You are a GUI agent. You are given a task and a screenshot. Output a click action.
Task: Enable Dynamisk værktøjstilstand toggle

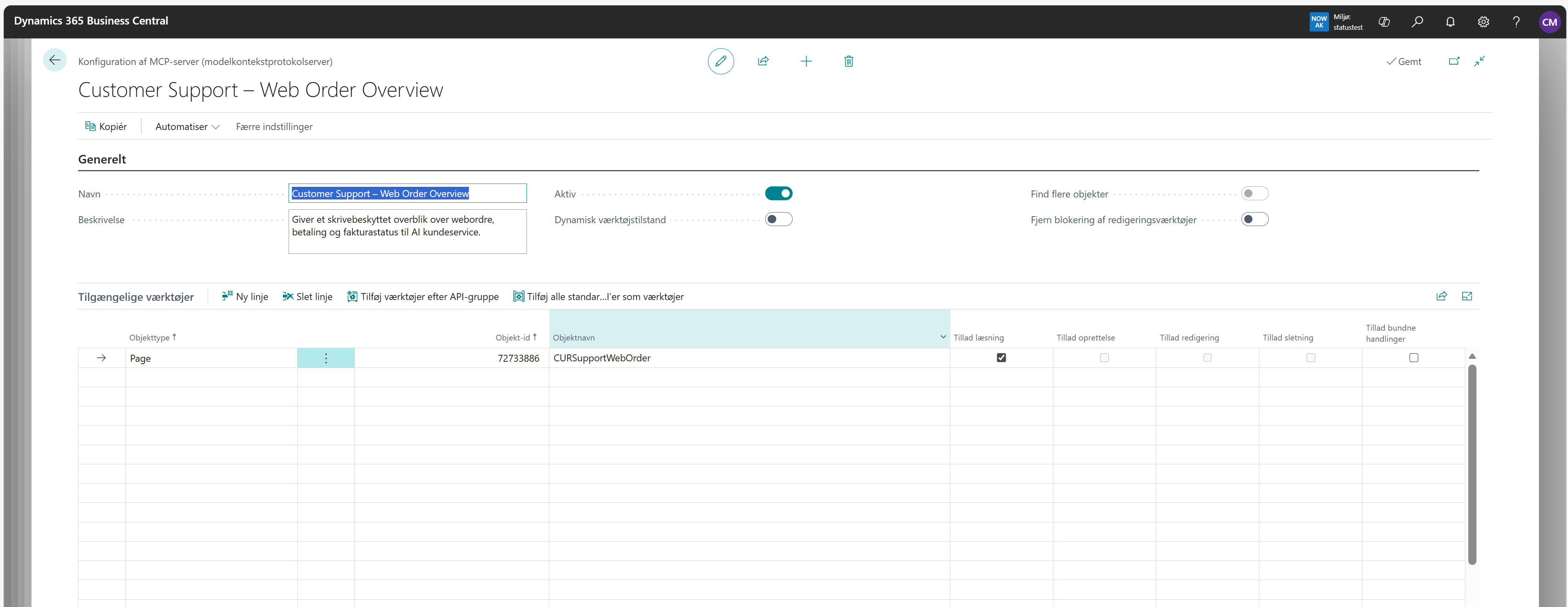(x=779, y=219)
